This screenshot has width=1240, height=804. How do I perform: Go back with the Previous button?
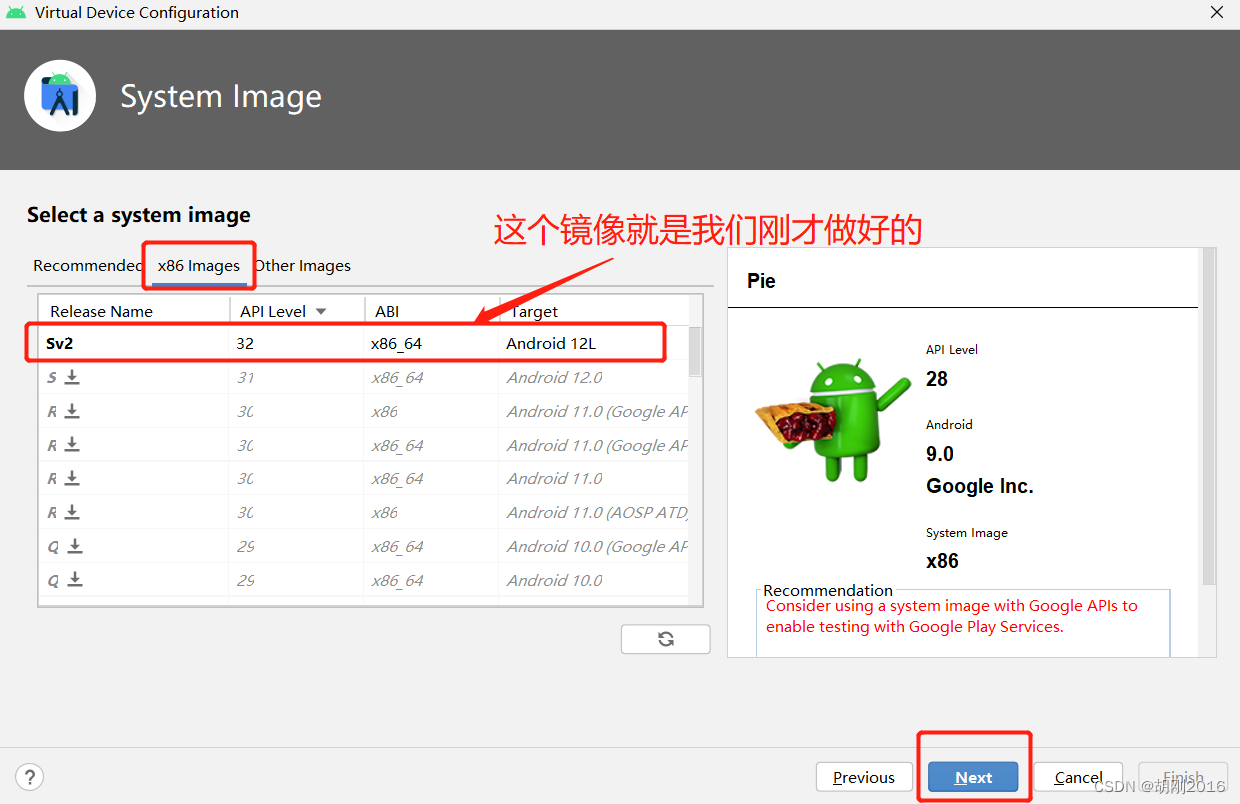[x=864, y=777]
